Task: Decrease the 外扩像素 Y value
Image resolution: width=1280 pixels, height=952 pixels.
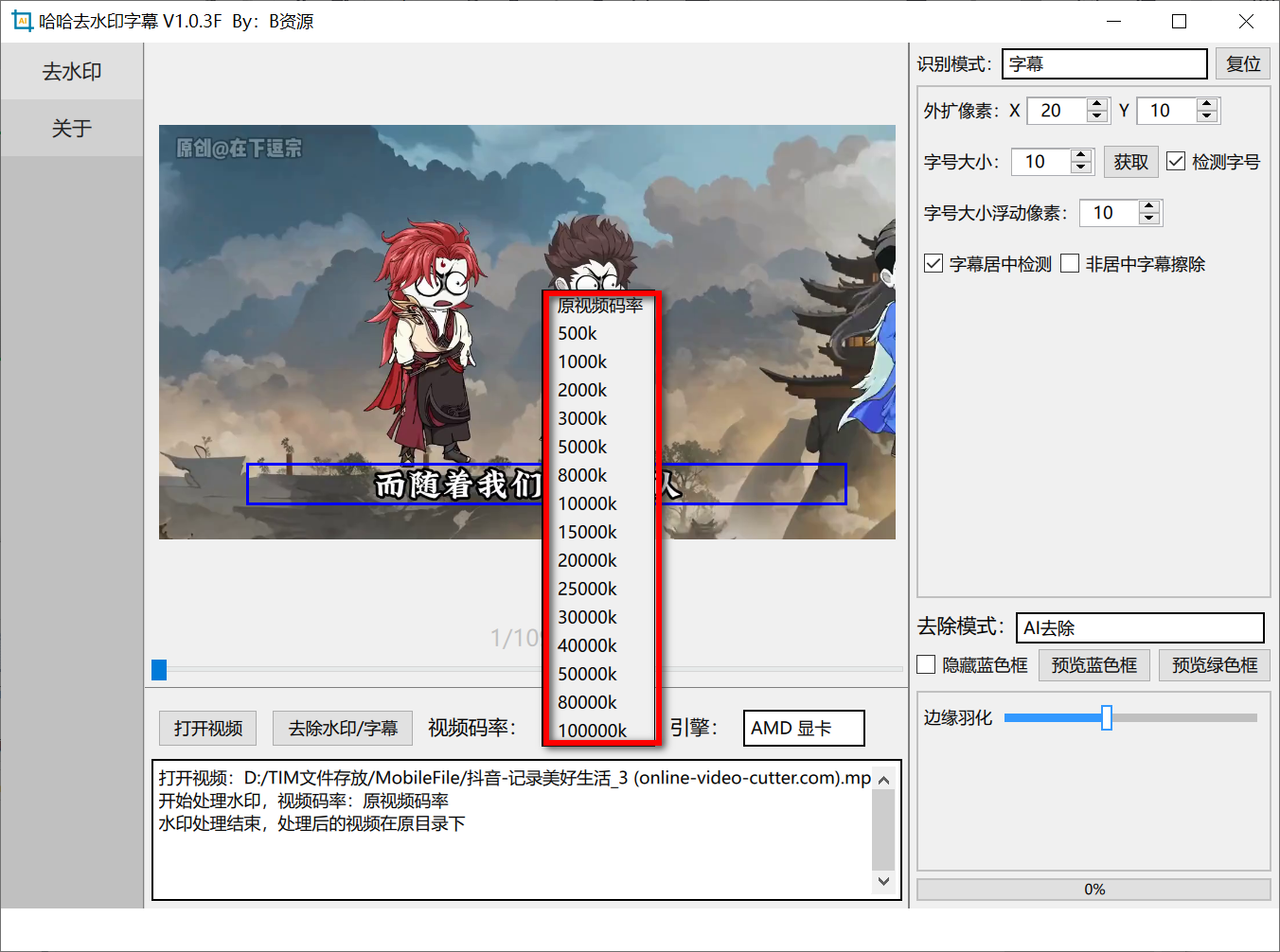Action: [x=1207, y=116]
